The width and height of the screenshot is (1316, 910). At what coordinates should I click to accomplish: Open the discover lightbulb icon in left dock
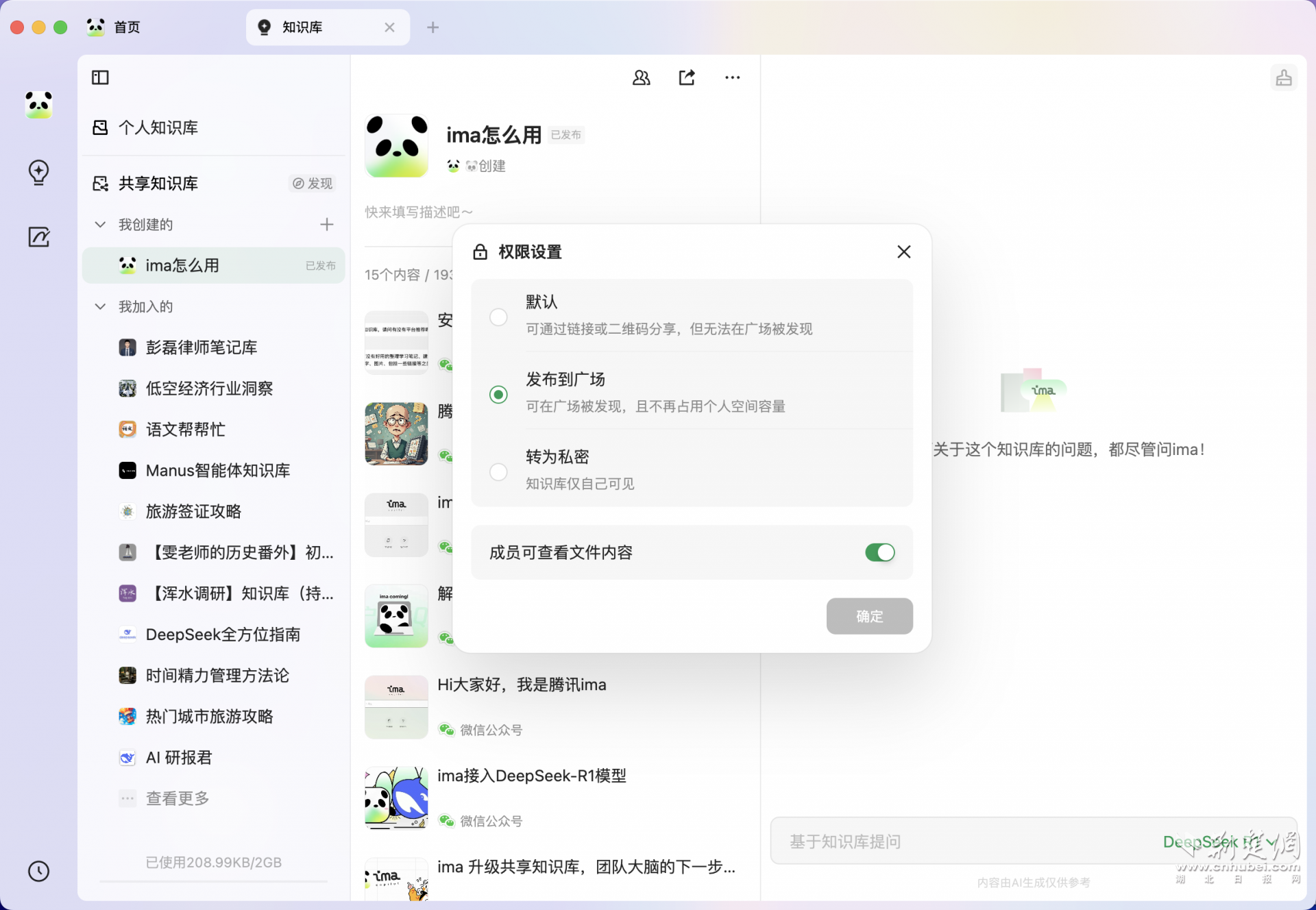39,173
